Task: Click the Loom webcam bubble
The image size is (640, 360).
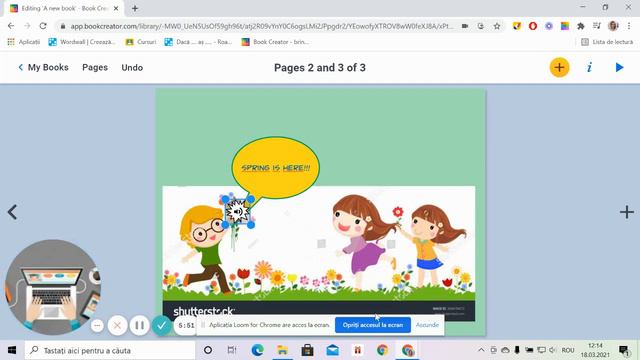Action: (x=52, y=287)
